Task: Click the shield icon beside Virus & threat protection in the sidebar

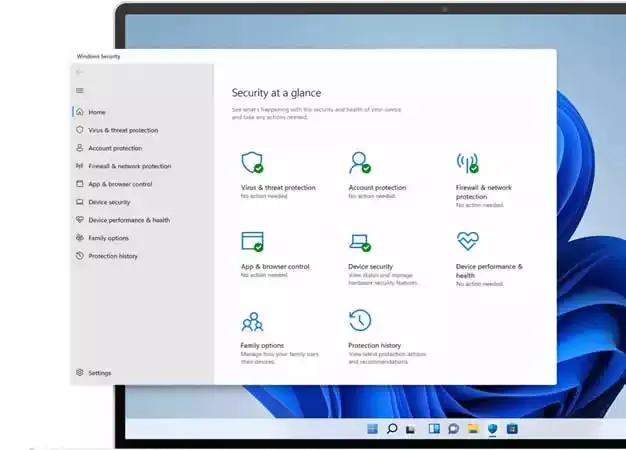Action: tap(80, 130)
